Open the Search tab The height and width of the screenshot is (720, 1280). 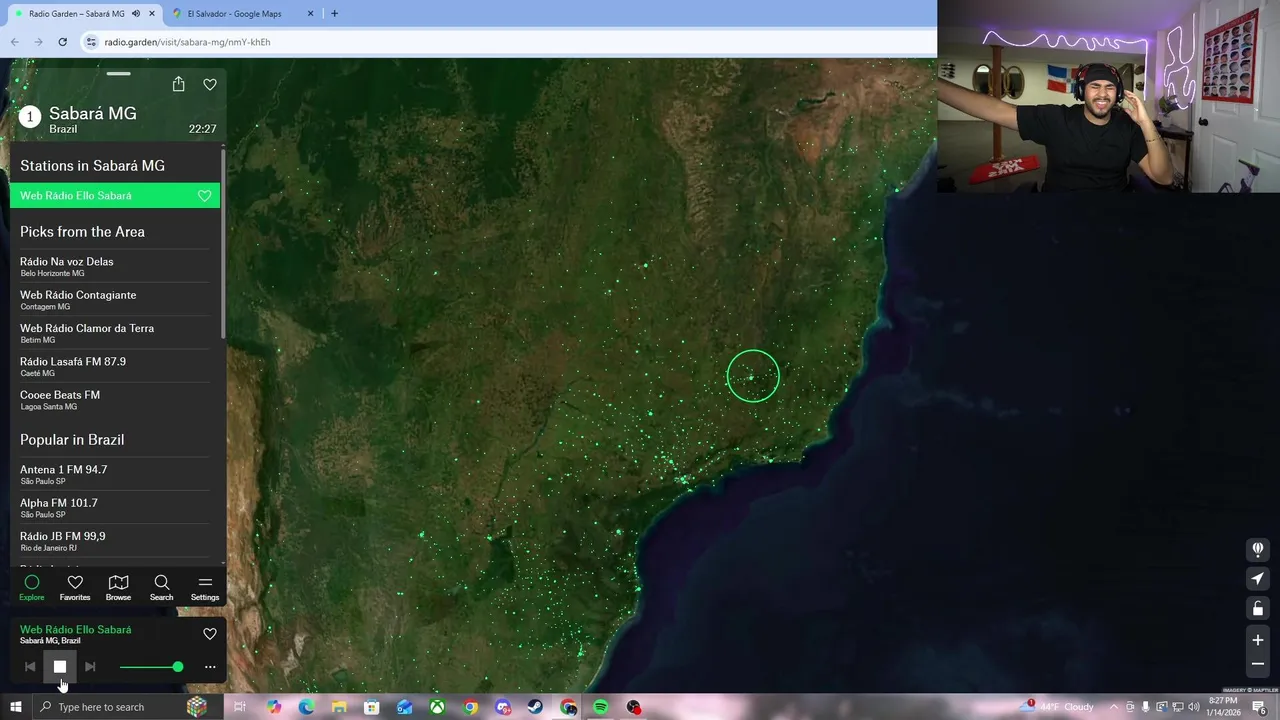[x=161, y=588]
